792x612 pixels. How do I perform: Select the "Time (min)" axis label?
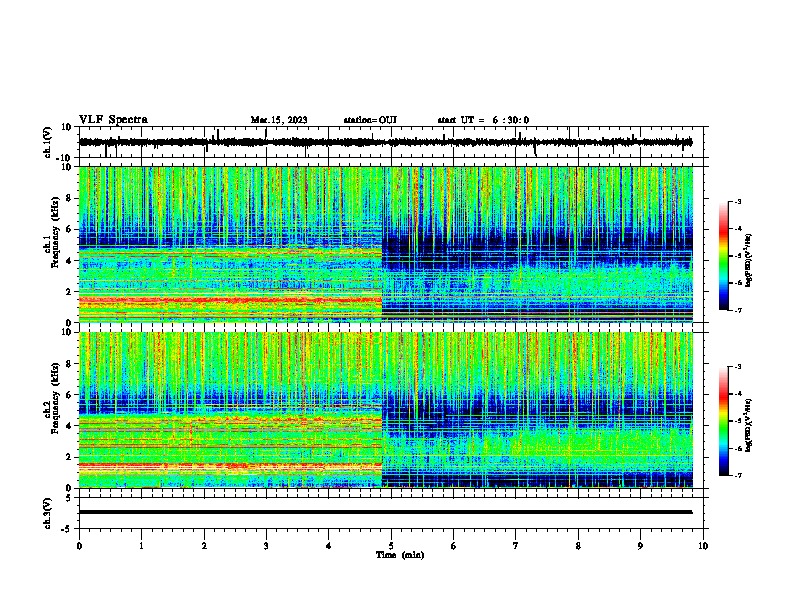(400, 555)
